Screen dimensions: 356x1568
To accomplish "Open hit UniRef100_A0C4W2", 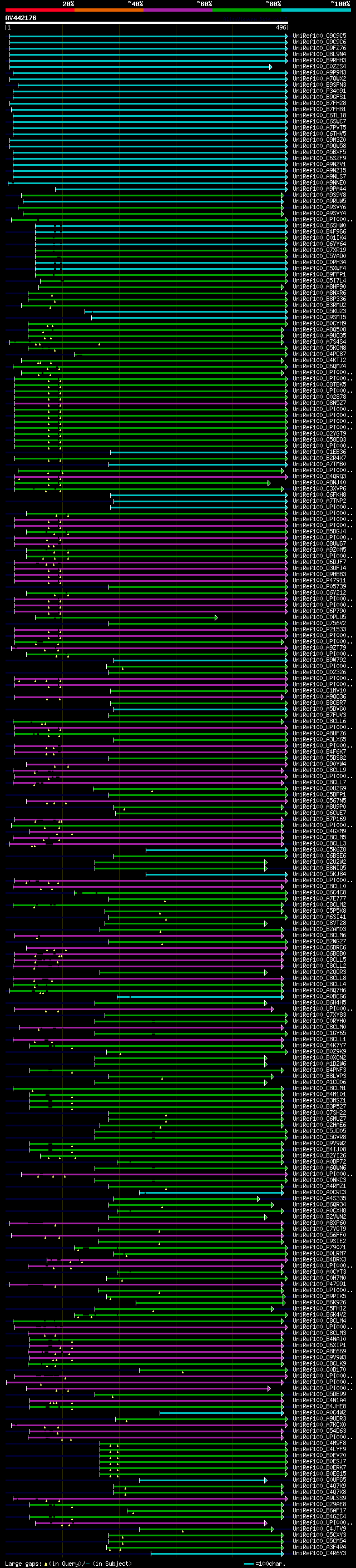I will [319, 1412].
